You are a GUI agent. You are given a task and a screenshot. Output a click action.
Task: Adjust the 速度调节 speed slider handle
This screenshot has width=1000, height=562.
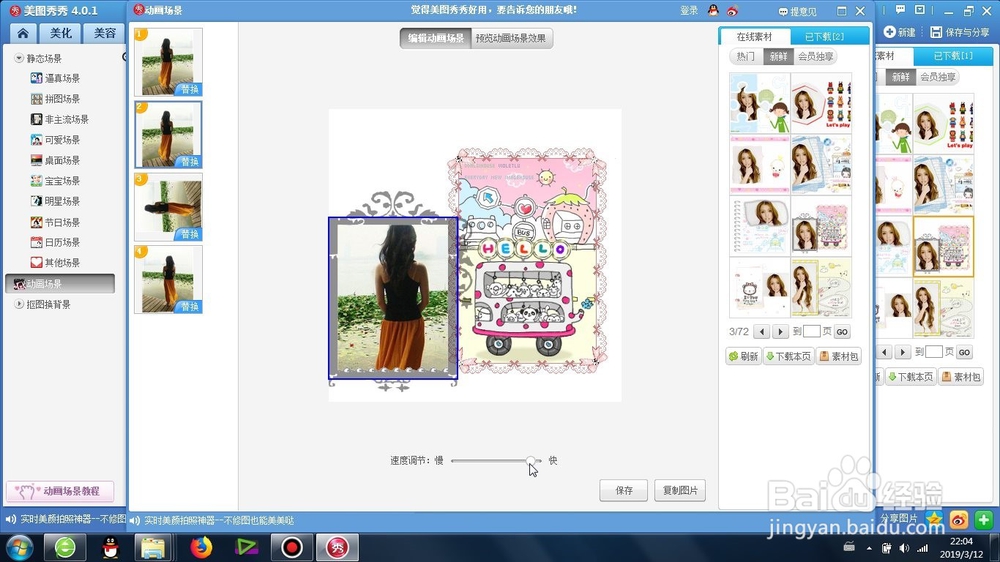(x=531, y=461)
